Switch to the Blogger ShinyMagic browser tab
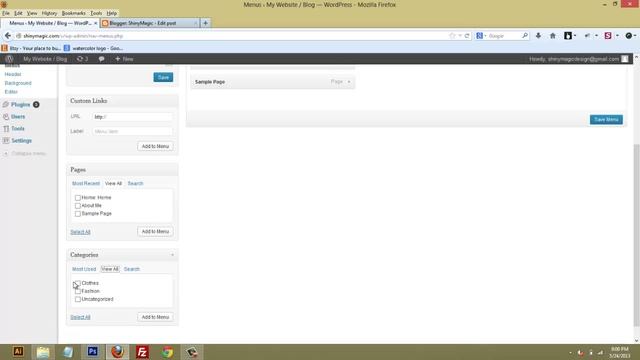 coord(149,23)
